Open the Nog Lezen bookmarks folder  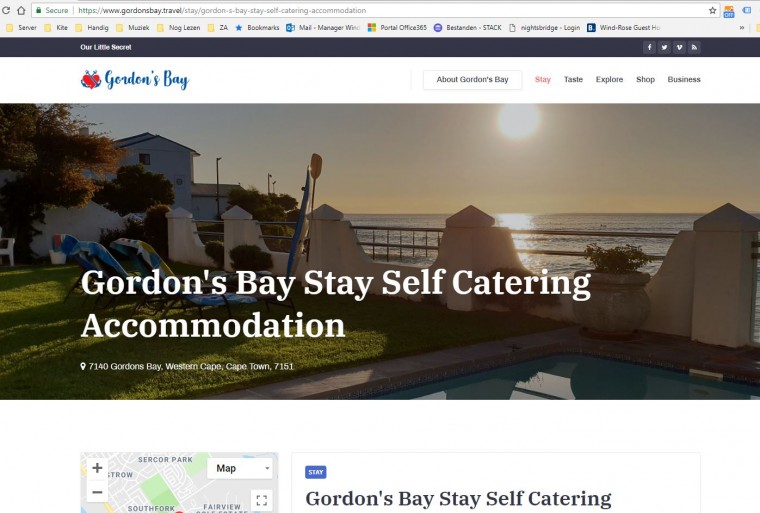pos(178,28)
